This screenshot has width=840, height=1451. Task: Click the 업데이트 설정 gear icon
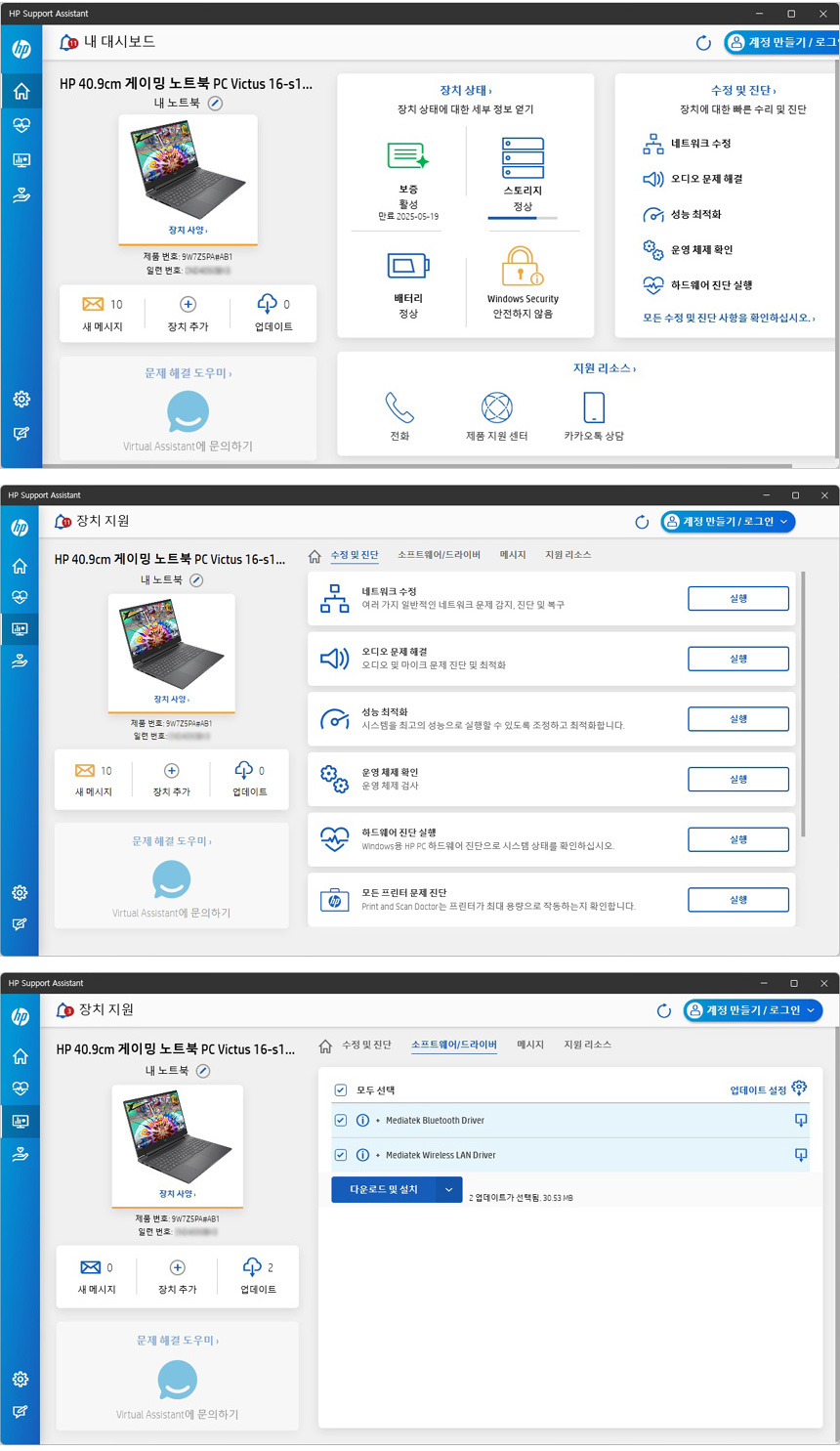[x=799, y=1088]
